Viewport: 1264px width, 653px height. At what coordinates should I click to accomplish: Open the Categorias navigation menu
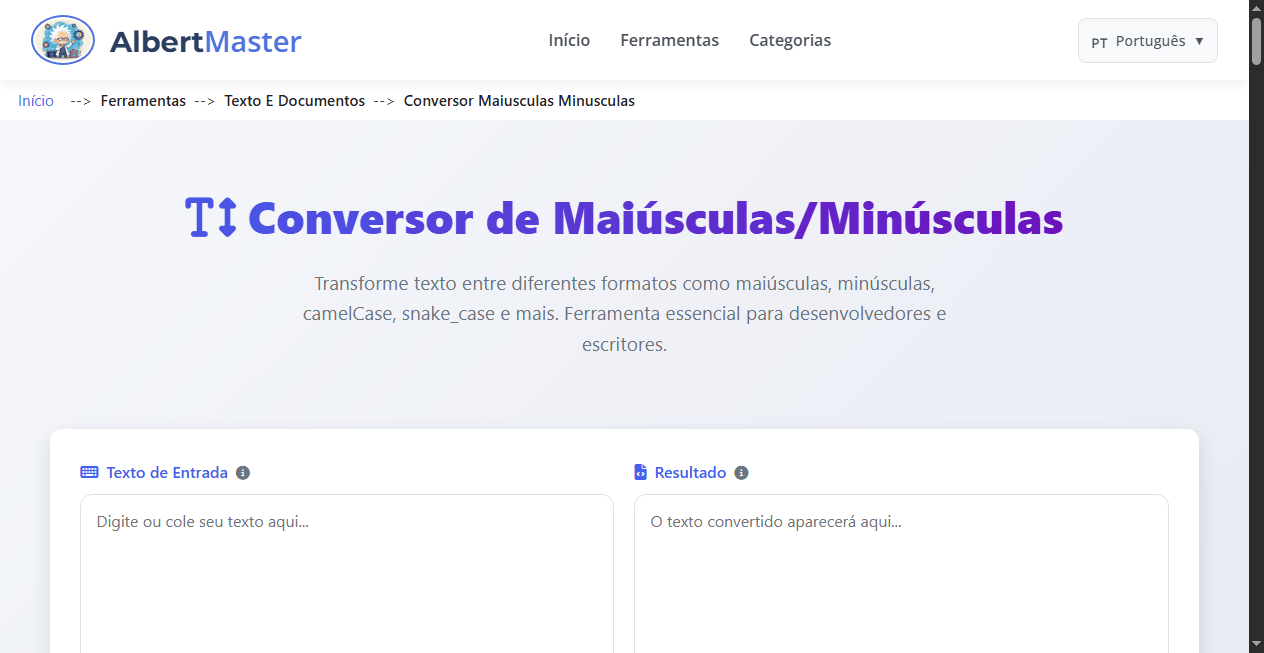(790, 40)
